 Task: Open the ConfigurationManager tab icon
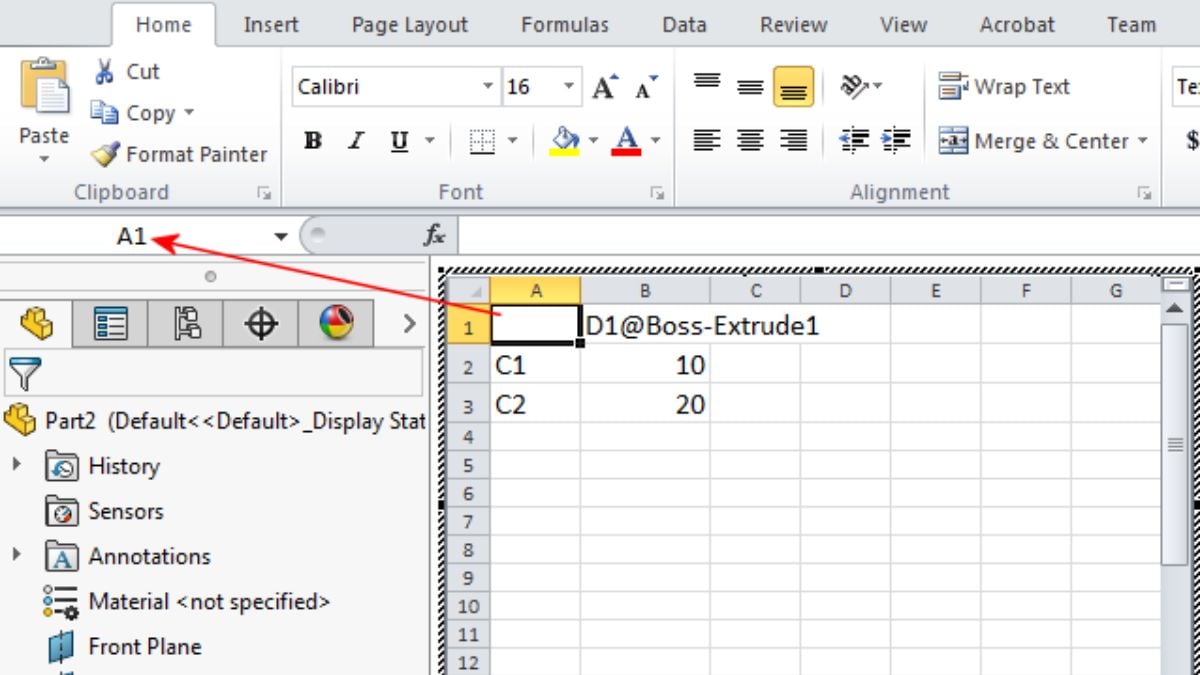pyautogui.click(x=186, y=324)
